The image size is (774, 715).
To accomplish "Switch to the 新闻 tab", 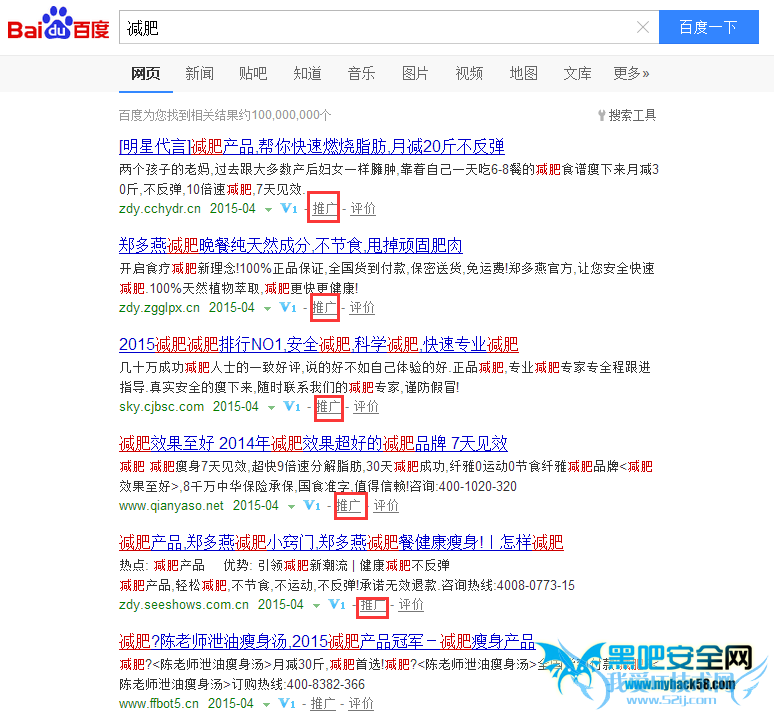I will 199,74.
